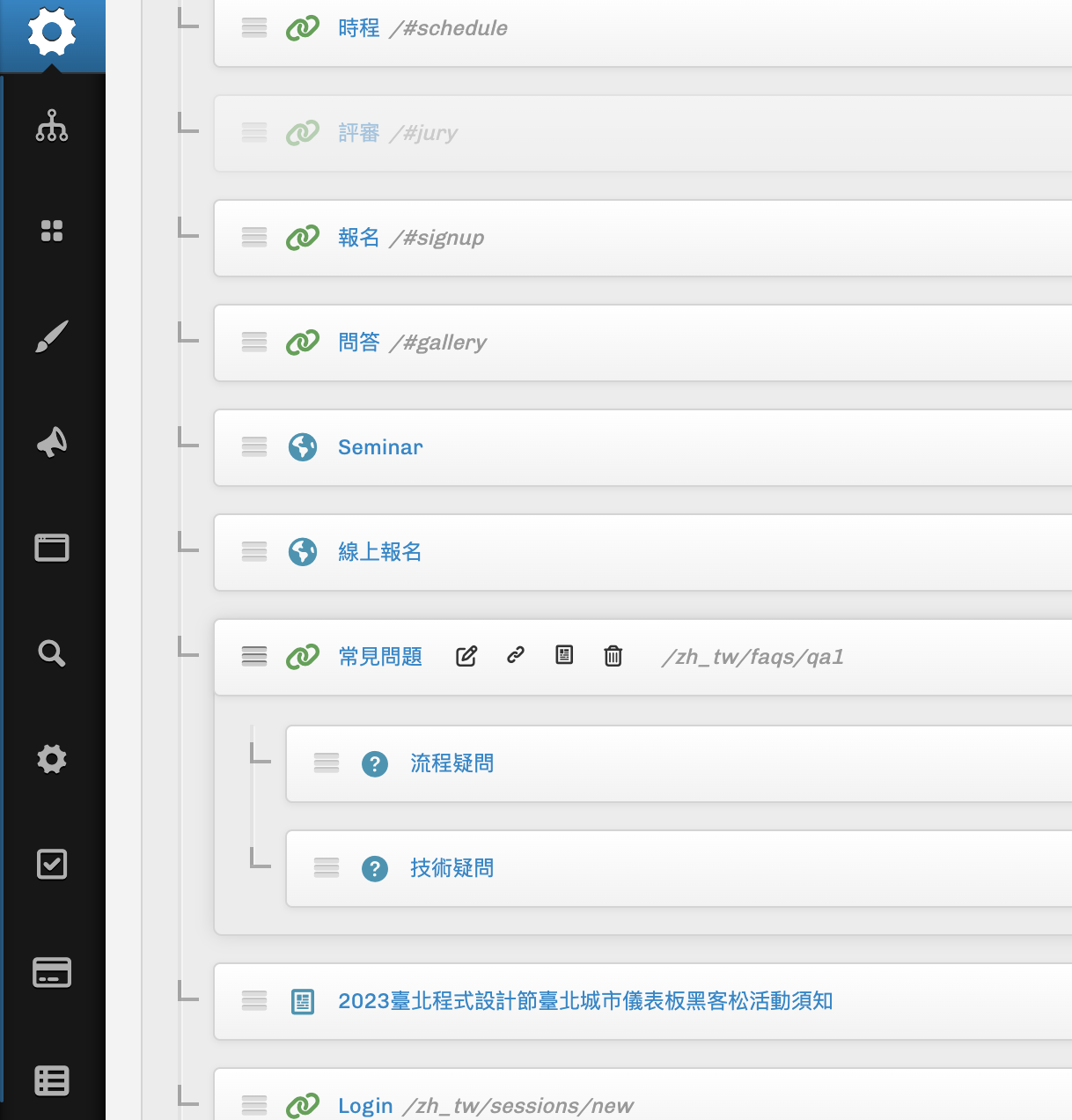
Task: Open the megaphone announcements icon in sidebar
Action: pos(52,442)
